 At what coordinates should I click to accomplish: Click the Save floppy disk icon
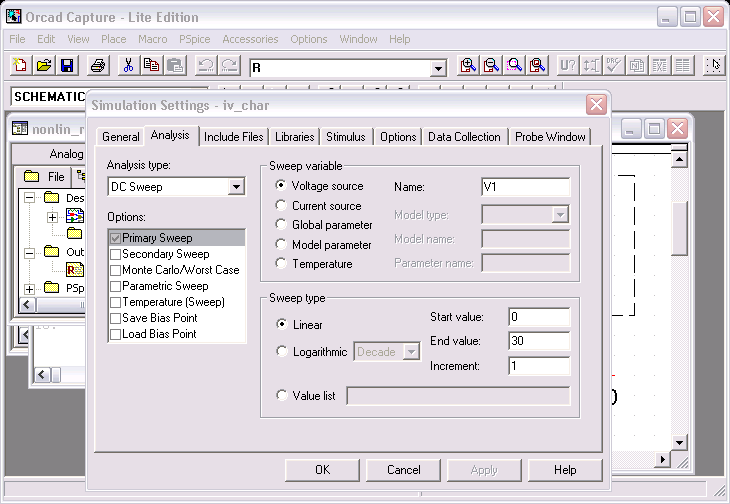(67, 65)
